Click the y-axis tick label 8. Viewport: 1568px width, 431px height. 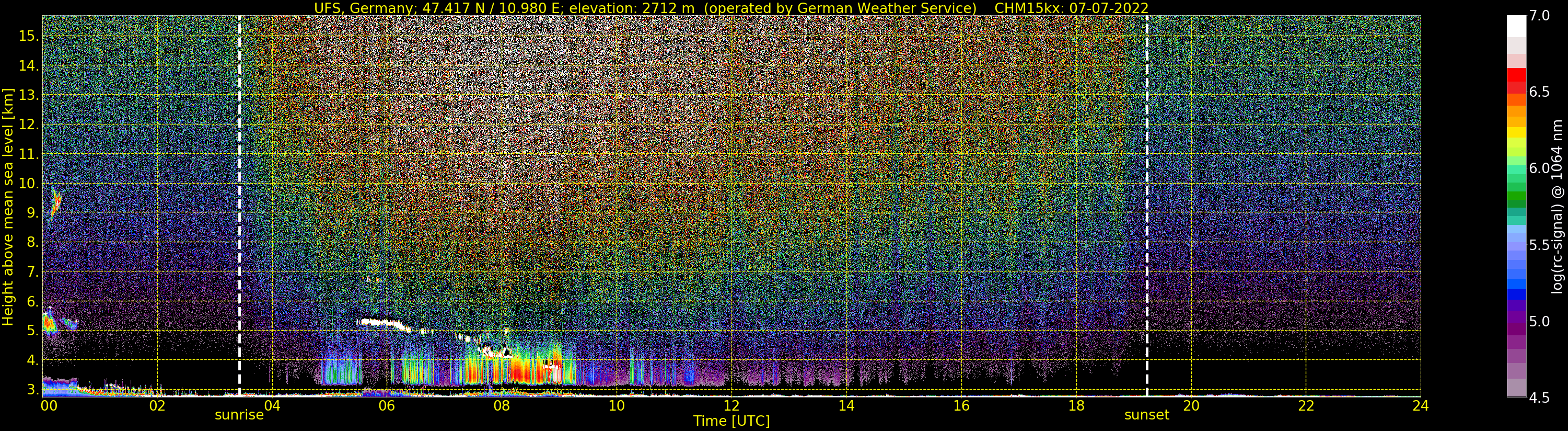click(x=32, y=242)
